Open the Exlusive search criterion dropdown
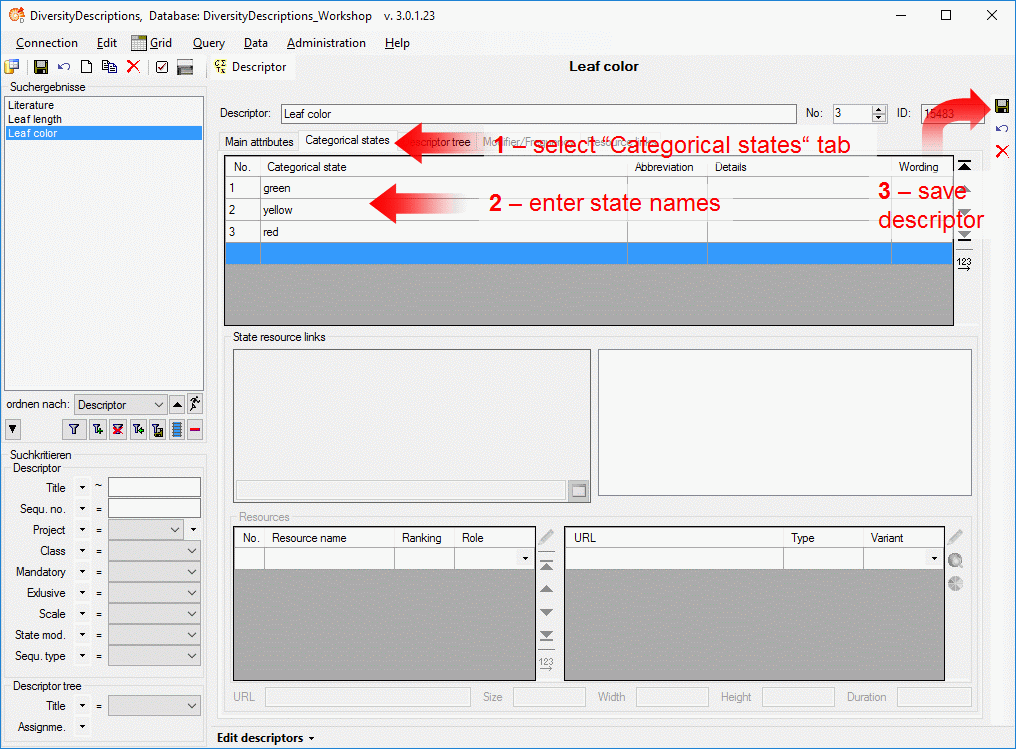This screenshot has height=749, width=1016. [154, 593]
